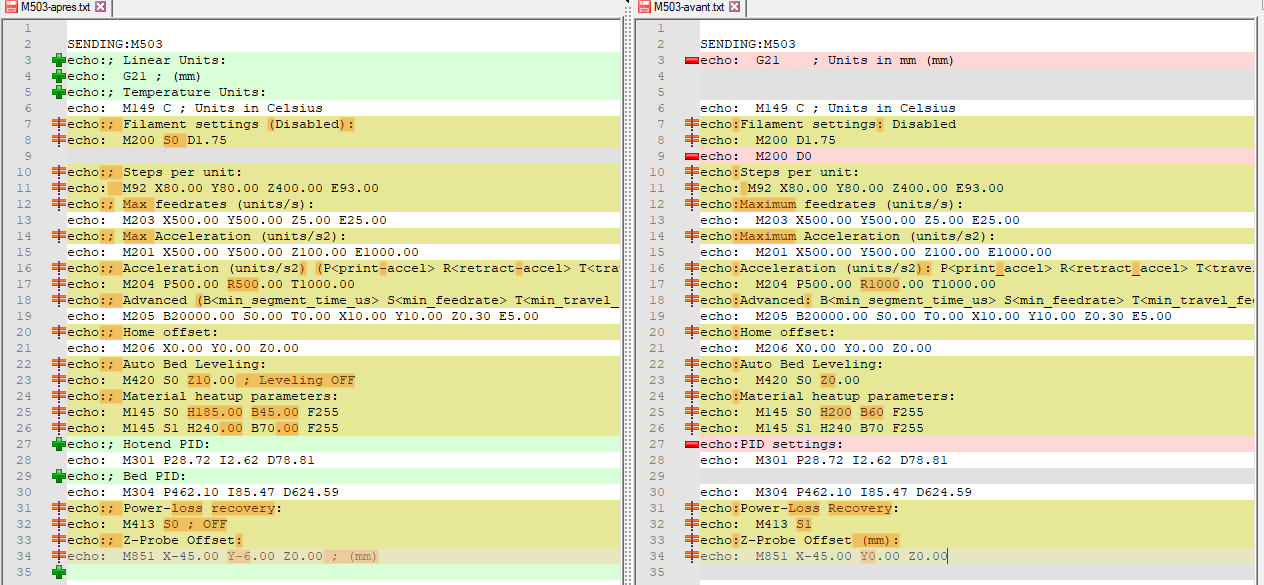
Task: Click the red minus marker on line 9 in M503-avant.txt
Action: pos(691,156)
